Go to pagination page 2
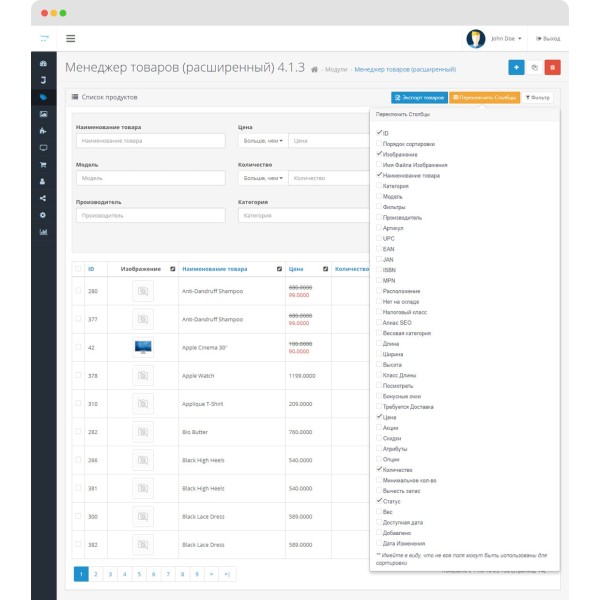600x600 pixels. [96, 574]
